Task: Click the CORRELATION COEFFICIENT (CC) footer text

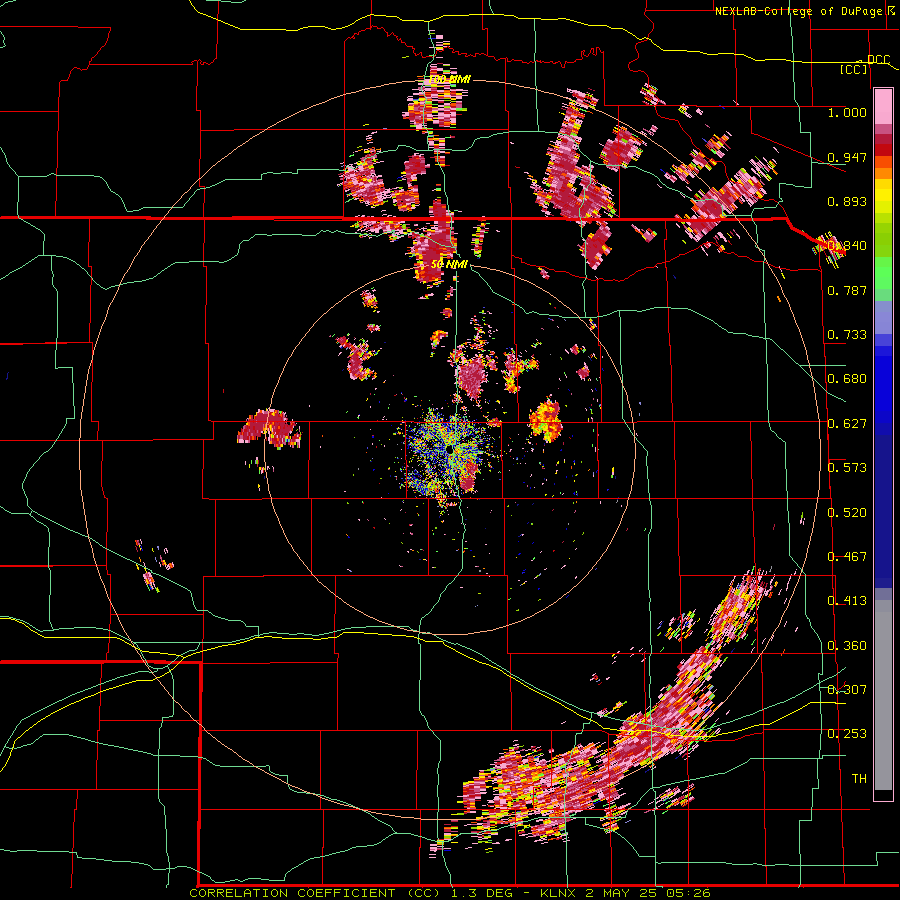Action: 315,893
